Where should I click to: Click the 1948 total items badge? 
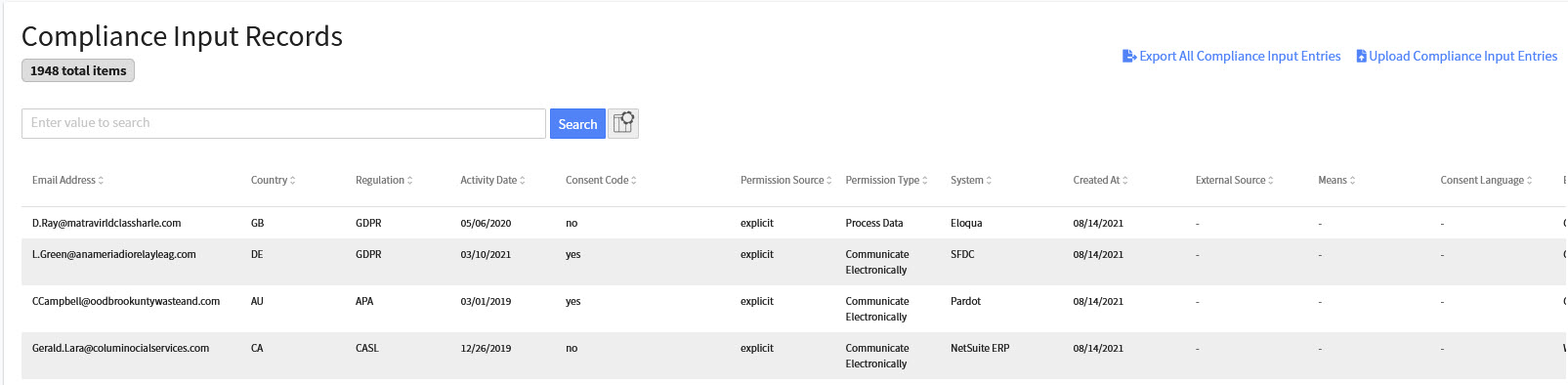(x=78, y=70)
